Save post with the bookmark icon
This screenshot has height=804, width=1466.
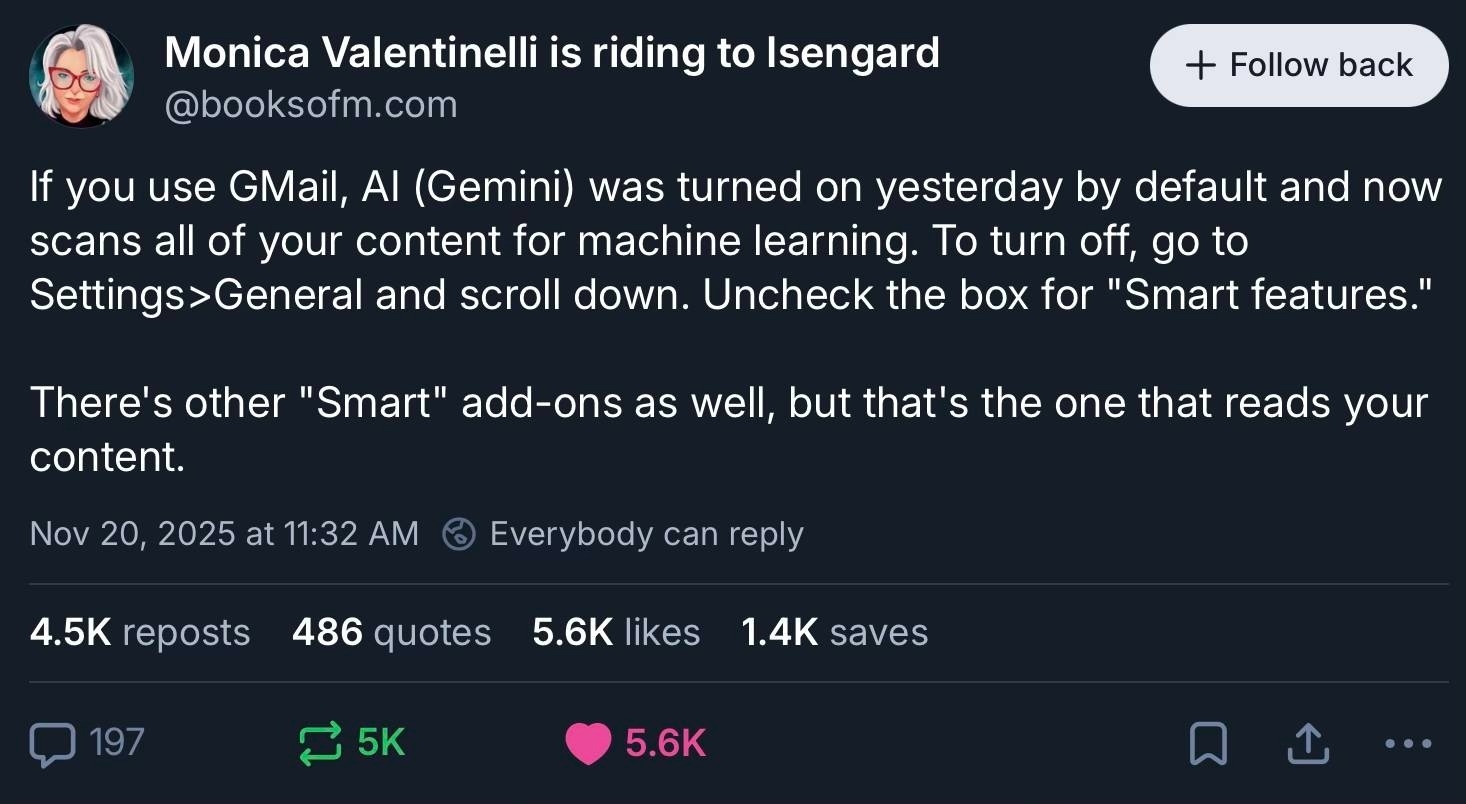(x=1208, y=744)
